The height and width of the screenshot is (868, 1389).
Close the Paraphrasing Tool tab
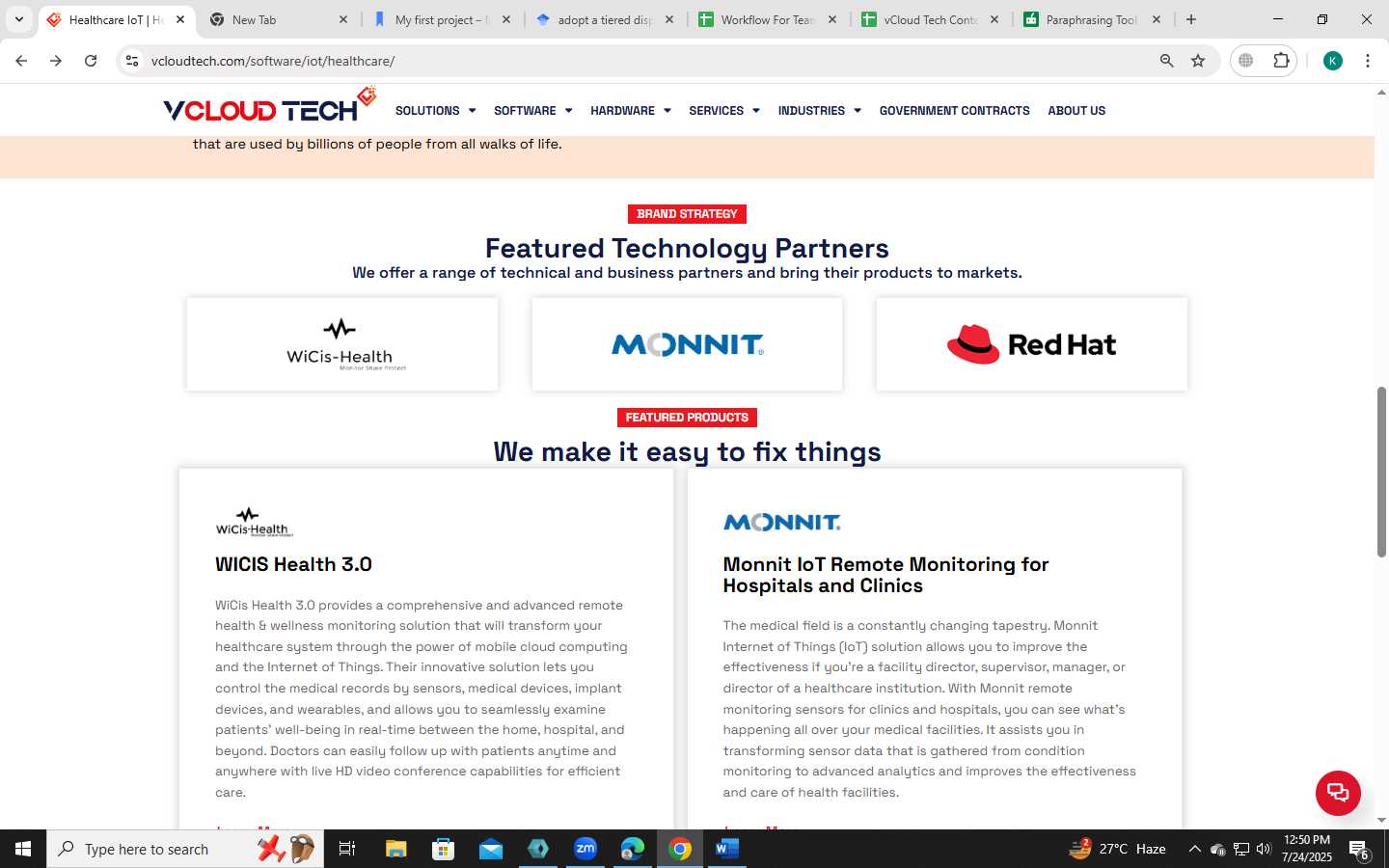coord(1157,19)
